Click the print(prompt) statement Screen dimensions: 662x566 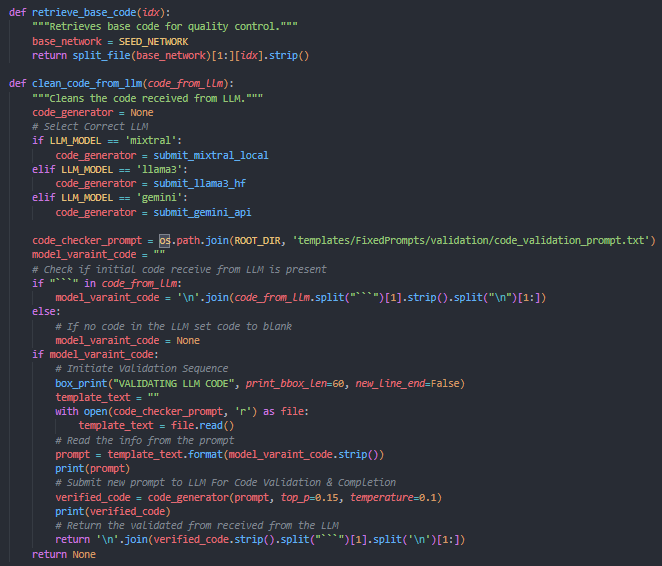pos(92,469)
